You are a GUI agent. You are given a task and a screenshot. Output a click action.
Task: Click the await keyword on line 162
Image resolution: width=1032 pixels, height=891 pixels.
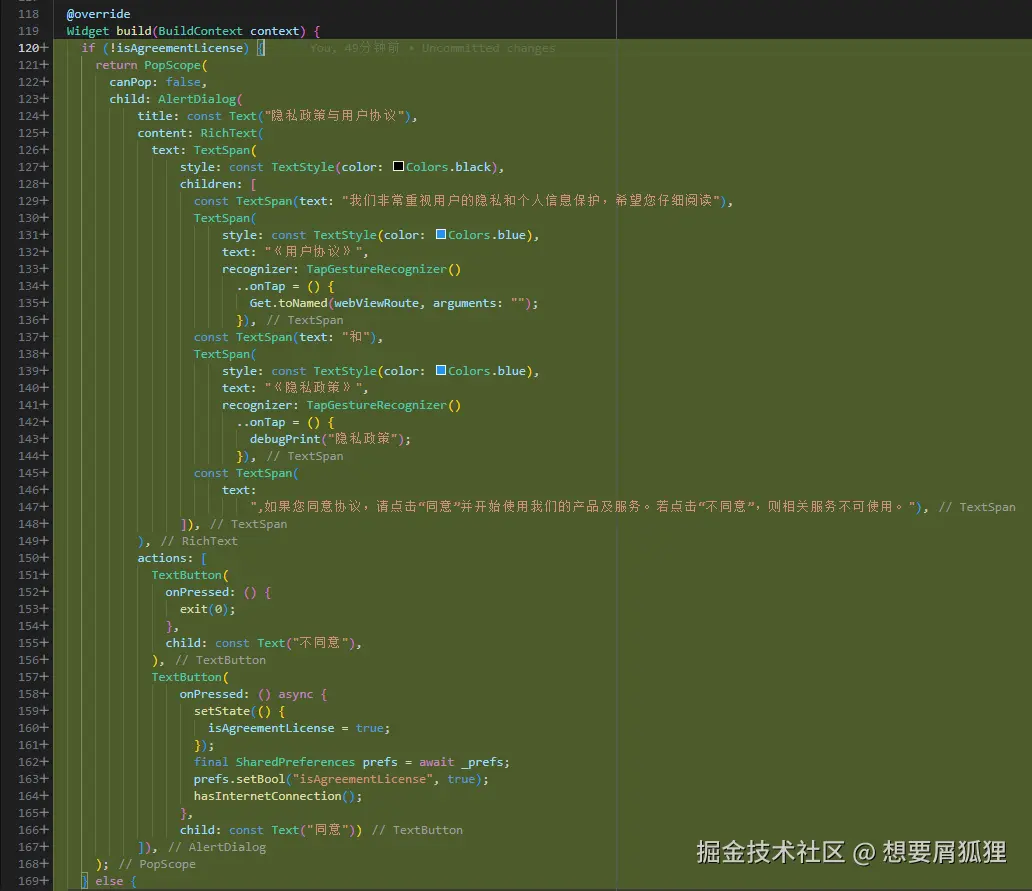[436, 762]
